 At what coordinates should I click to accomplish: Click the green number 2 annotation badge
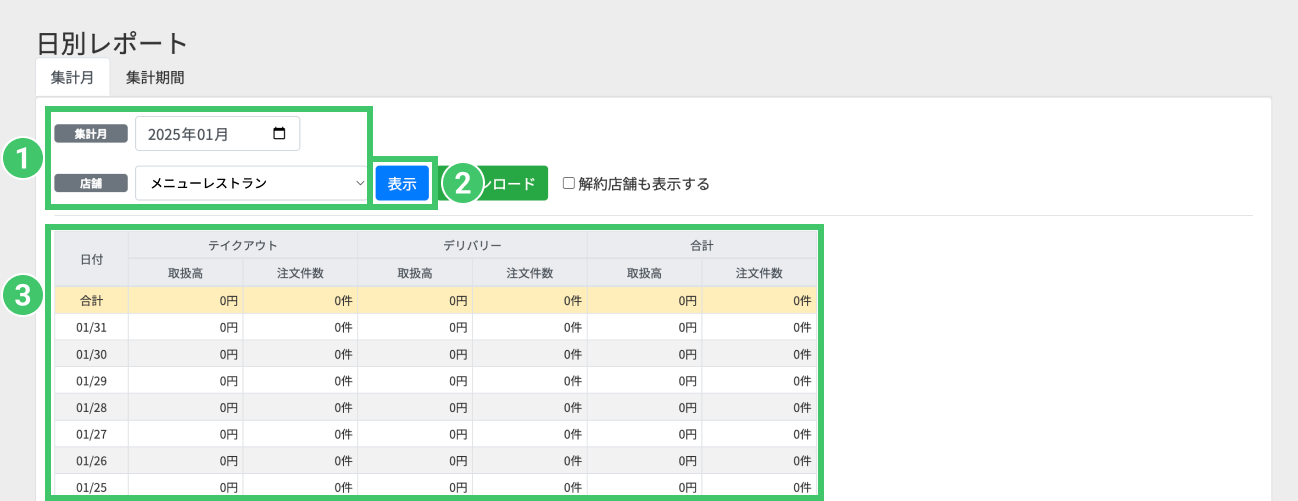click(x=462, y=184)
